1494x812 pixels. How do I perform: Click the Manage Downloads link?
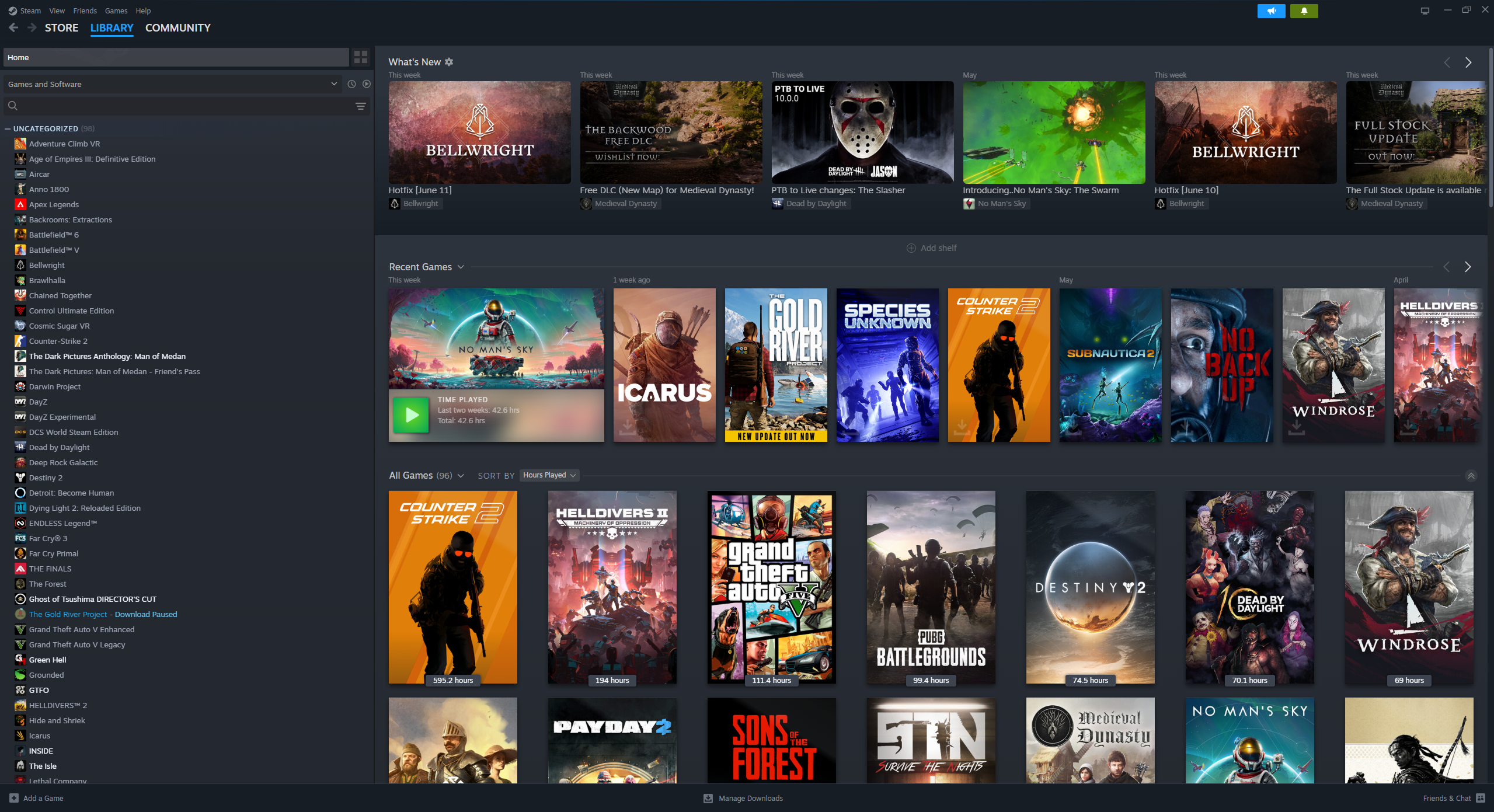[x=750, y=798]
